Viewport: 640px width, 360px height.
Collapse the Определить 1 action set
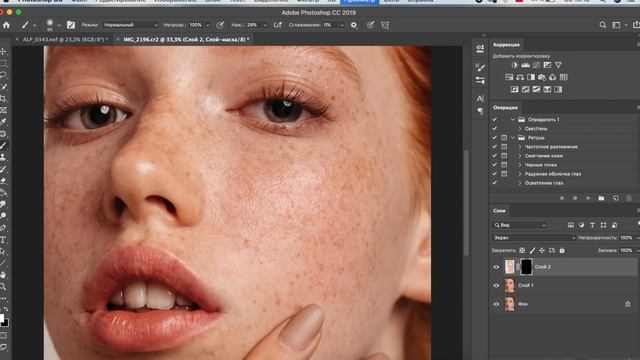513,120
